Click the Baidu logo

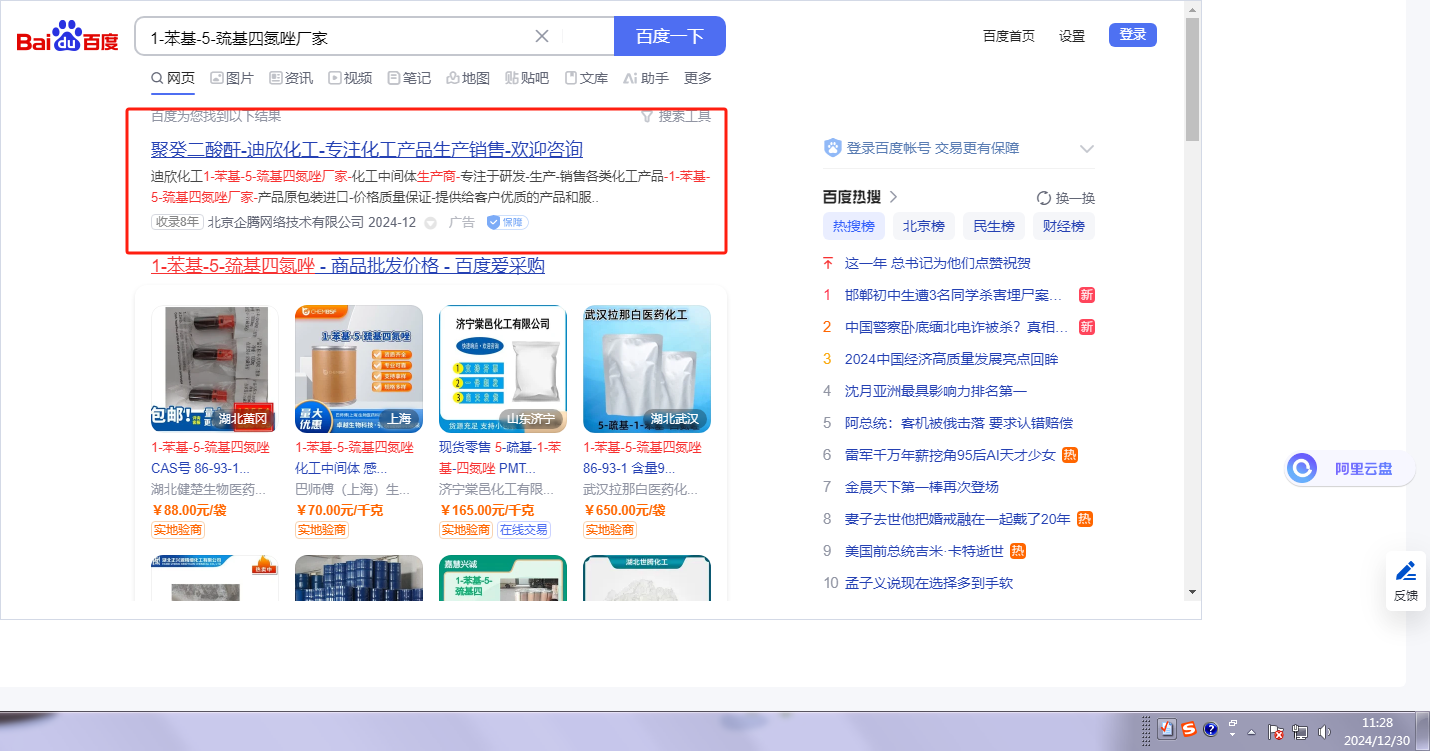(x=67, y=37)
